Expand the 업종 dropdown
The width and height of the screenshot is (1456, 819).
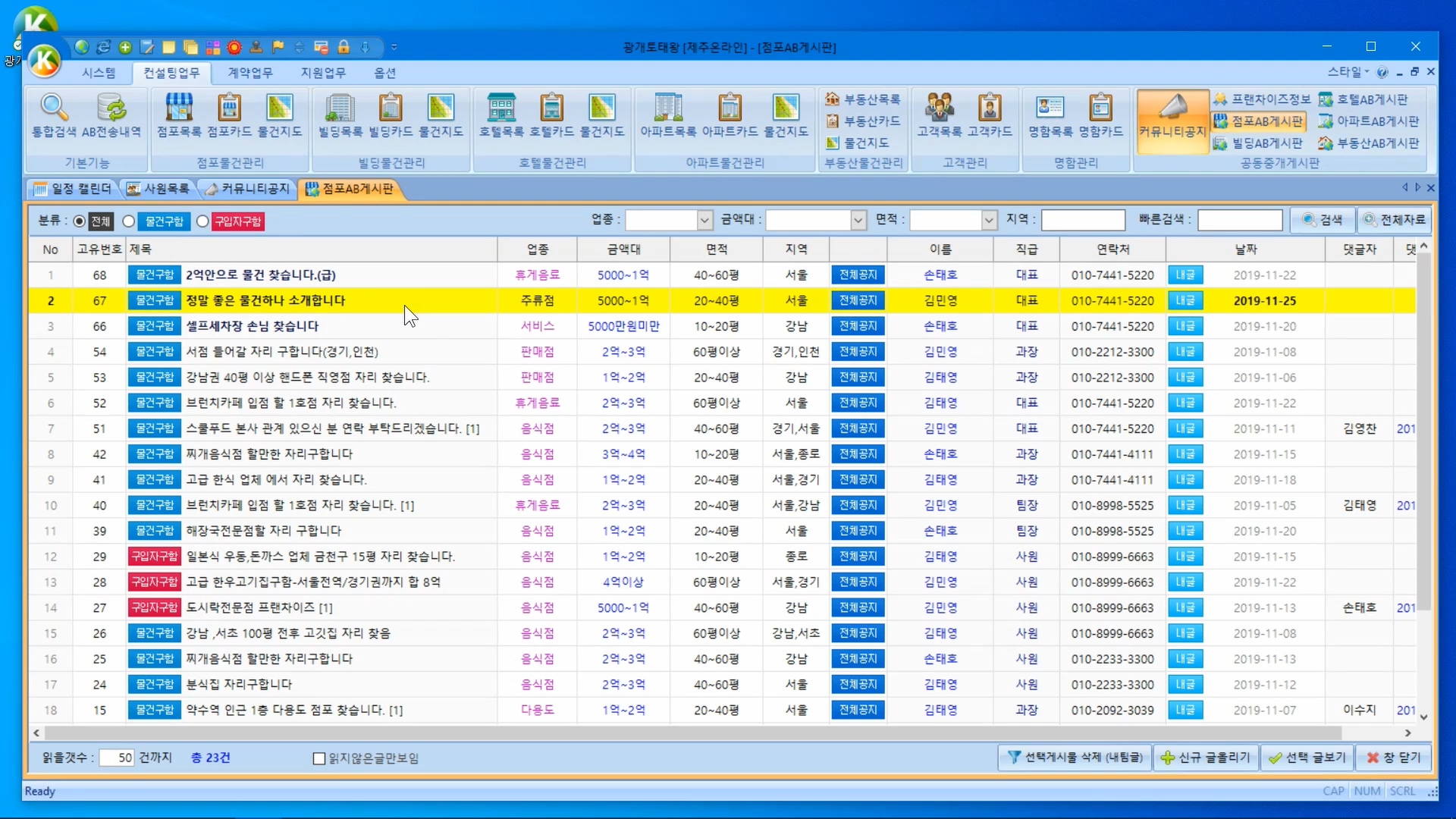[x=704, y=220]
